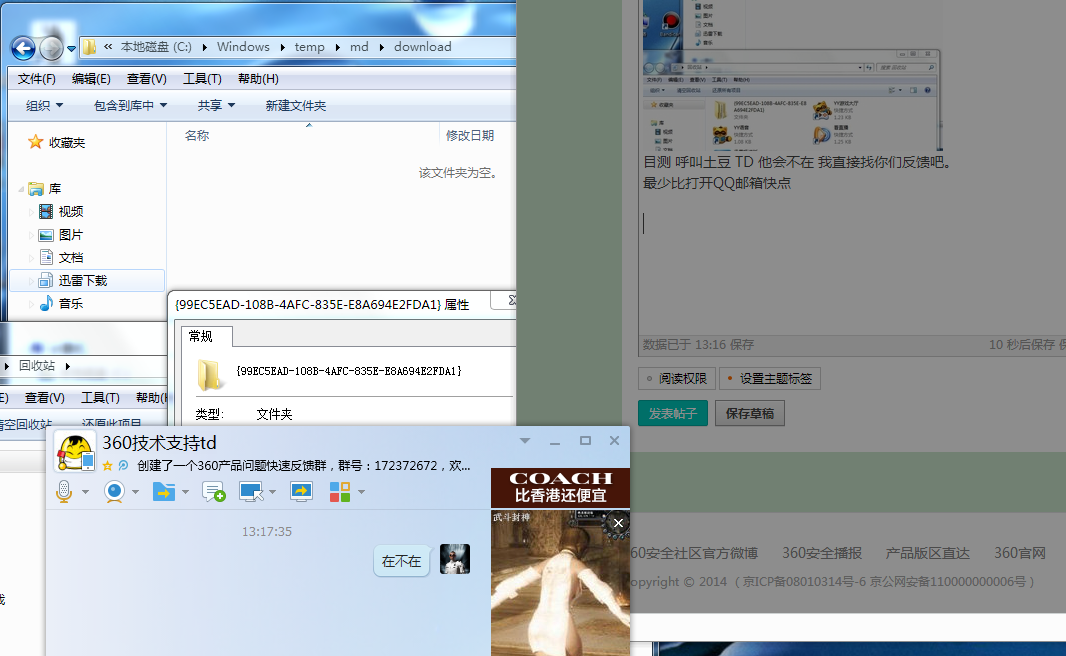Select 迅雷下载 library in navigation pane
Image resolution: width=1066 pixels, height=656 pixels.
click(x=87, y=281)
